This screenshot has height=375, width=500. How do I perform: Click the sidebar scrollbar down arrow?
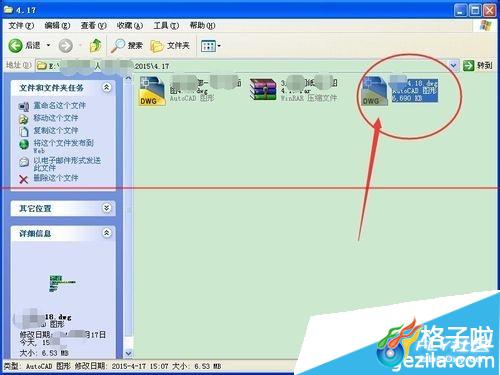[128, 353]
